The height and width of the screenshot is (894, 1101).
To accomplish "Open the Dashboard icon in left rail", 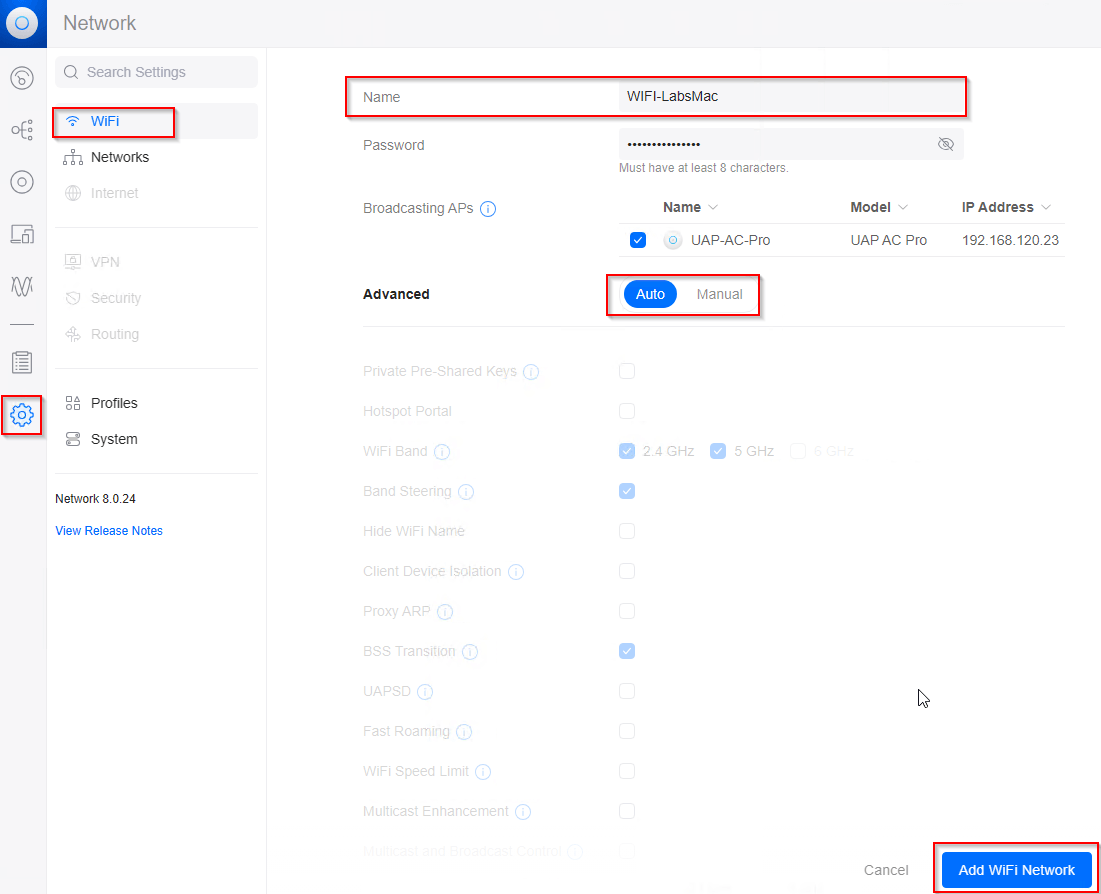I will coord(22,78).
